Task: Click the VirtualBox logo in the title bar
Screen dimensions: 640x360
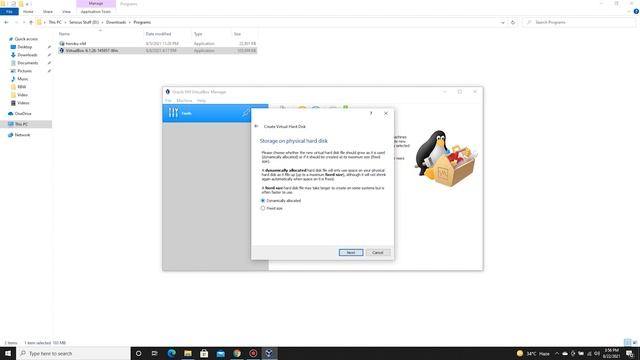Action: (x=167, y=92)
